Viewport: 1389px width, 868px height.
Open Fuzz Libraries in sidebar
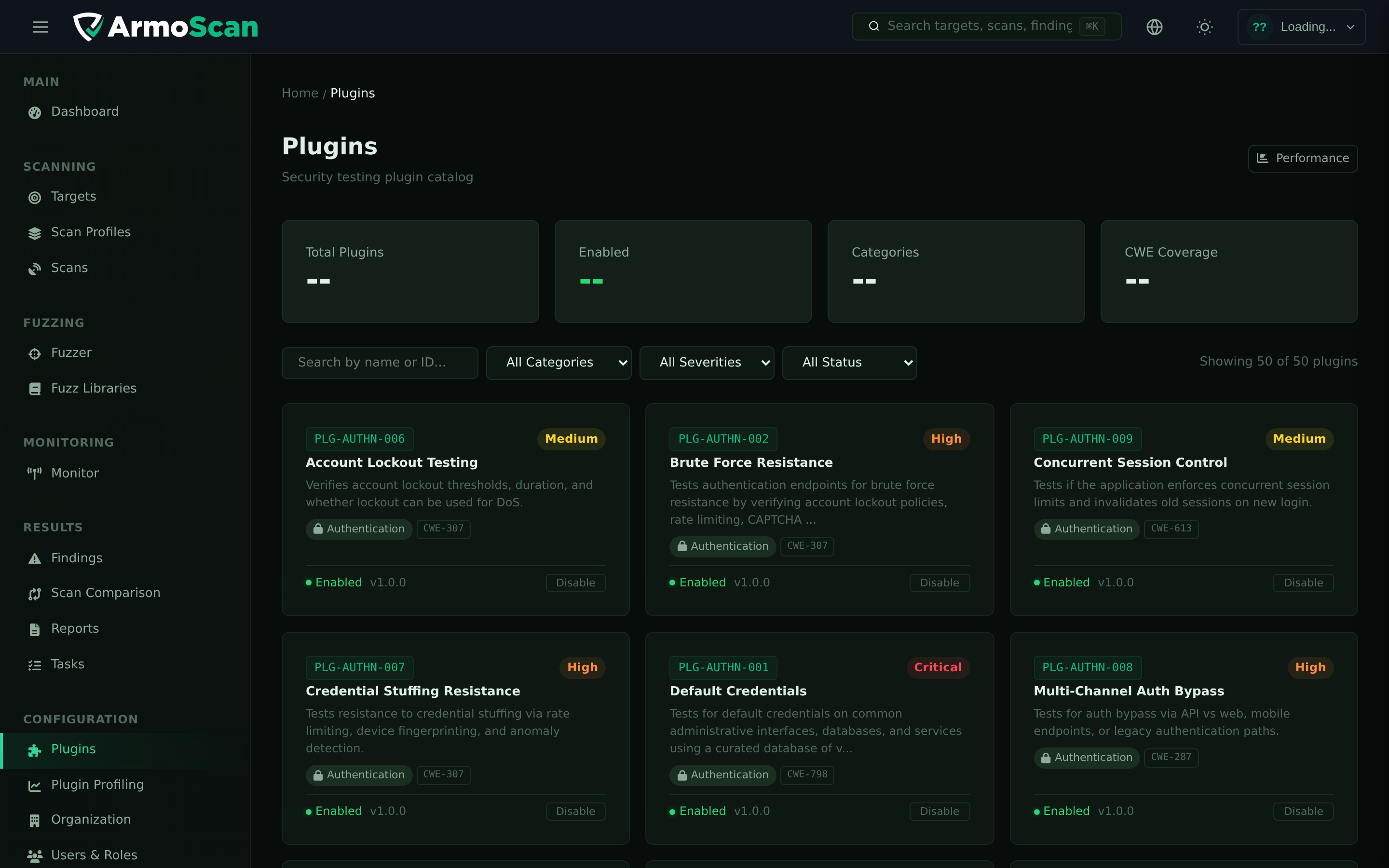(125, 389)
